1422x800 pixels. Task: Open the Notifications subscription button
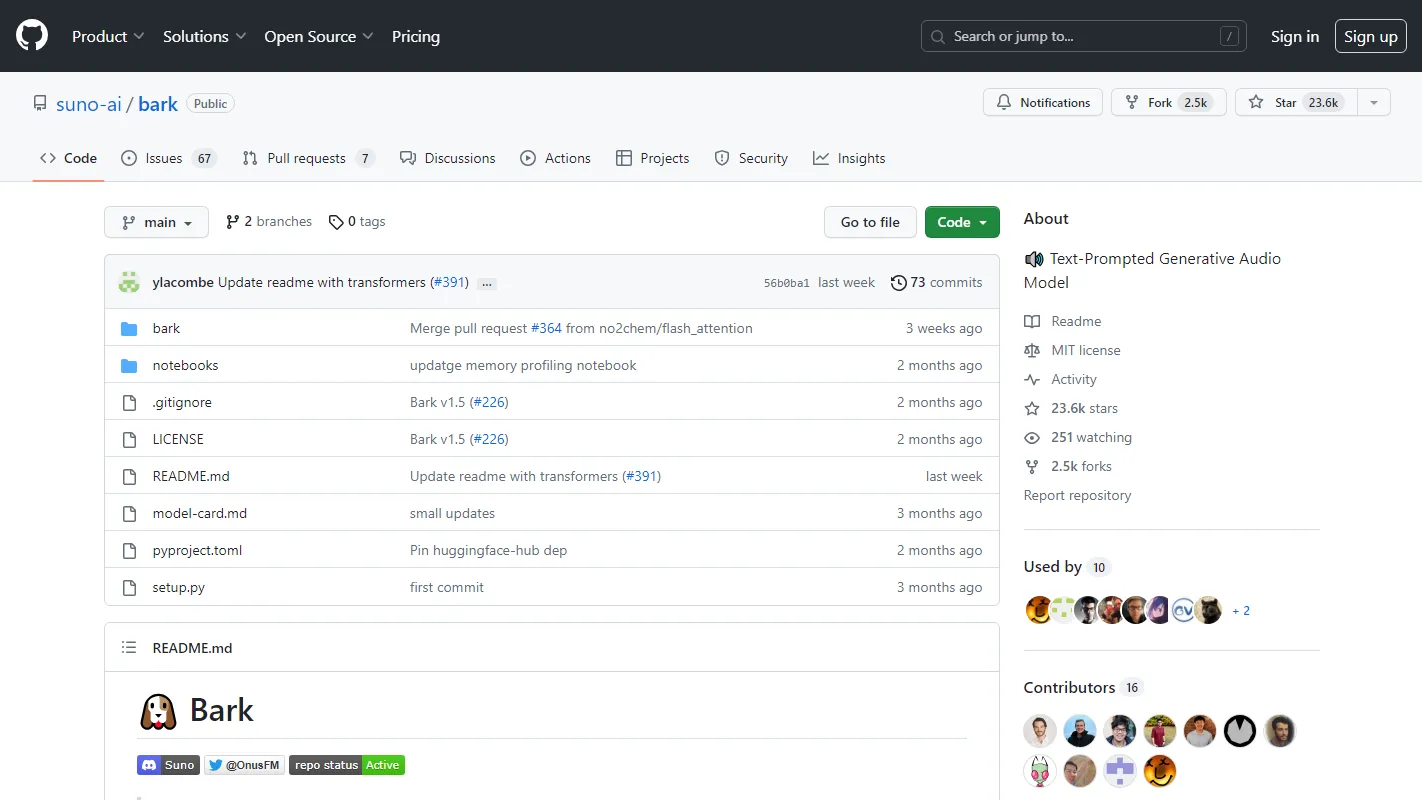click(1043, 103)
